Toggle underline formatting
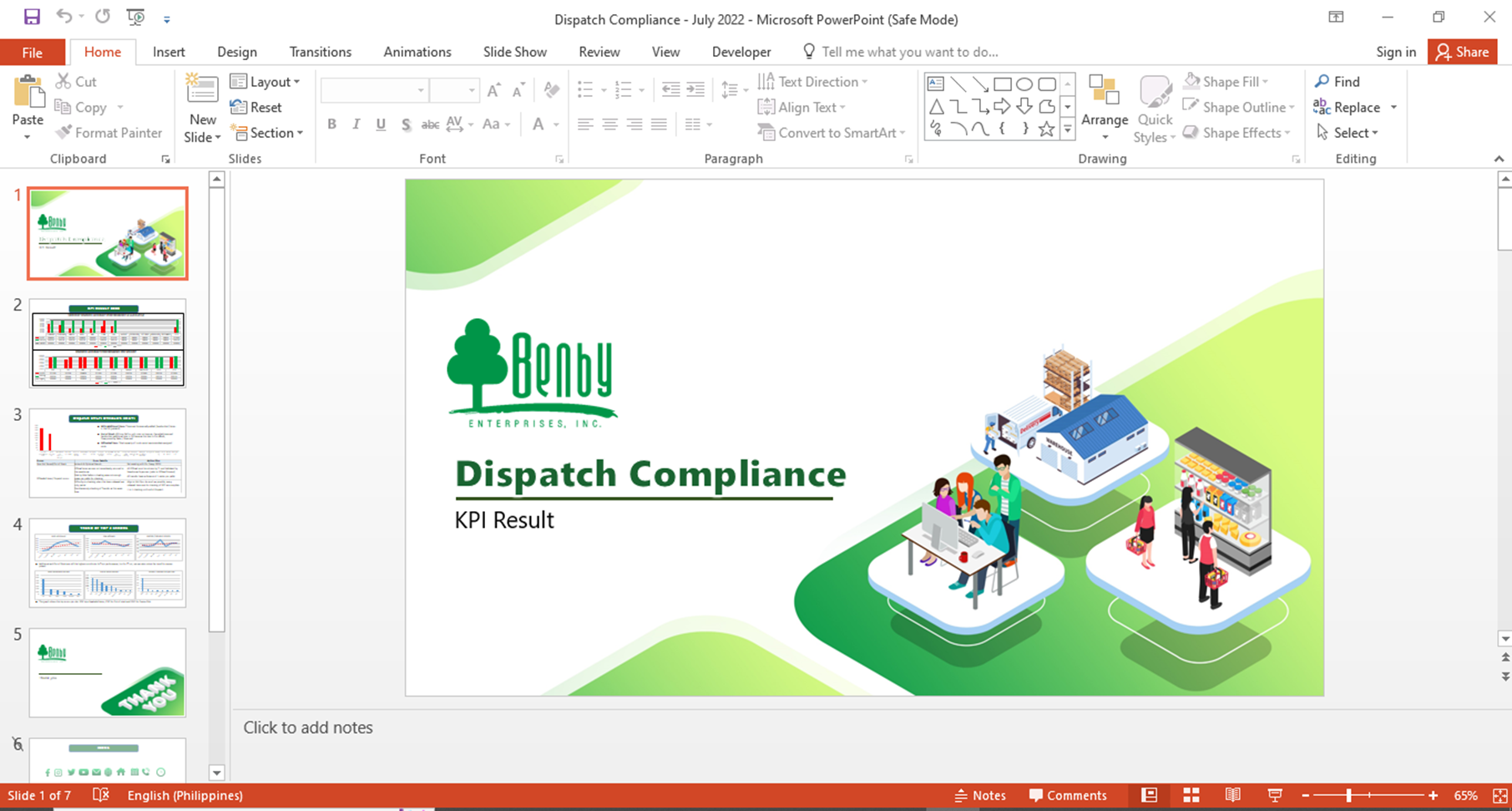 [381, 124]
